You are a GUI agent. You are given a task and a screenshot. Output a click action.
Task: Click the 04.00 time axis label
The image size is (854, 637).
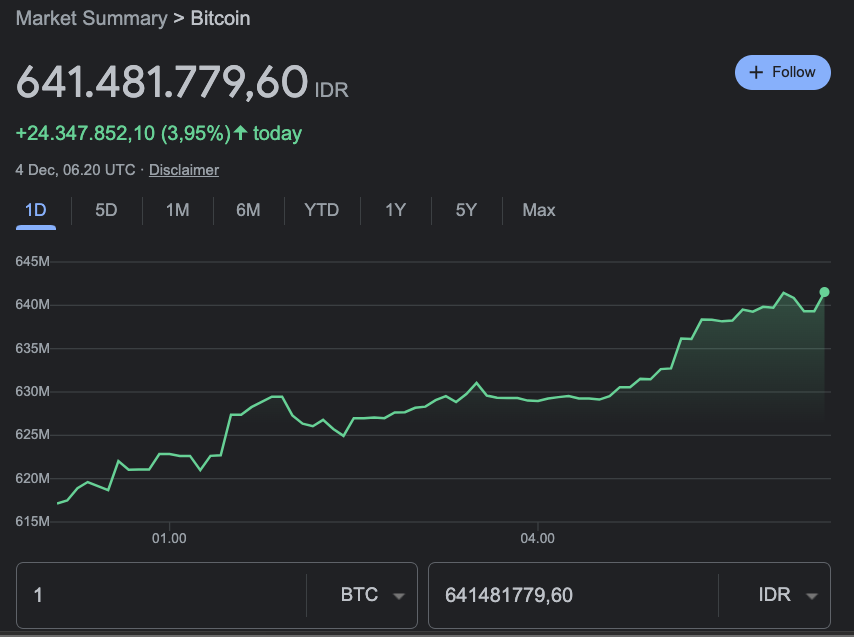[x=538, y=539]
